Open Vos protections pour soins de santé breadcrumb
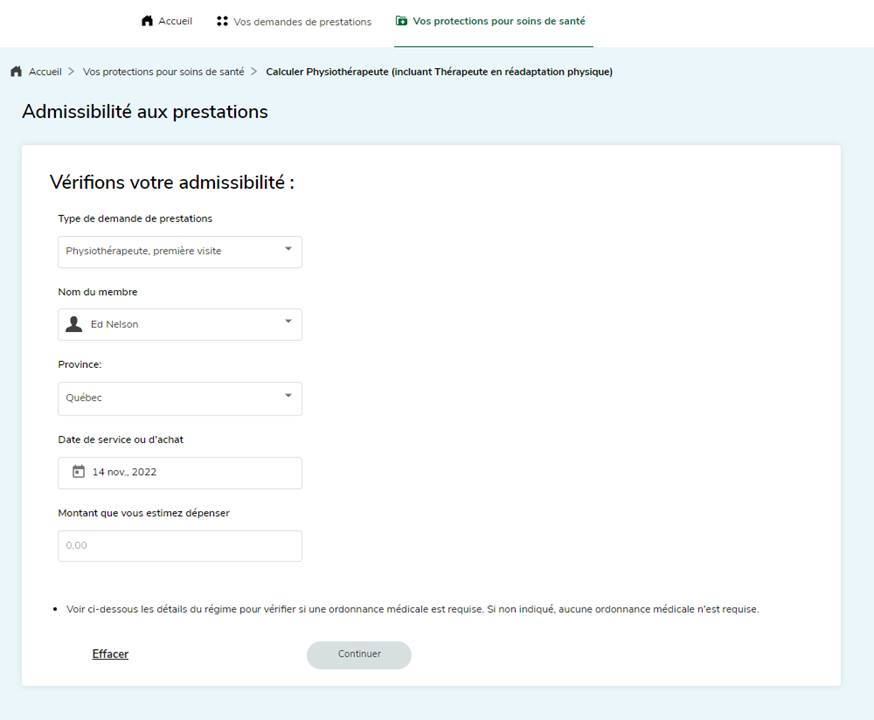The height and width of the screenshot is (720, 874). (163, 72)
